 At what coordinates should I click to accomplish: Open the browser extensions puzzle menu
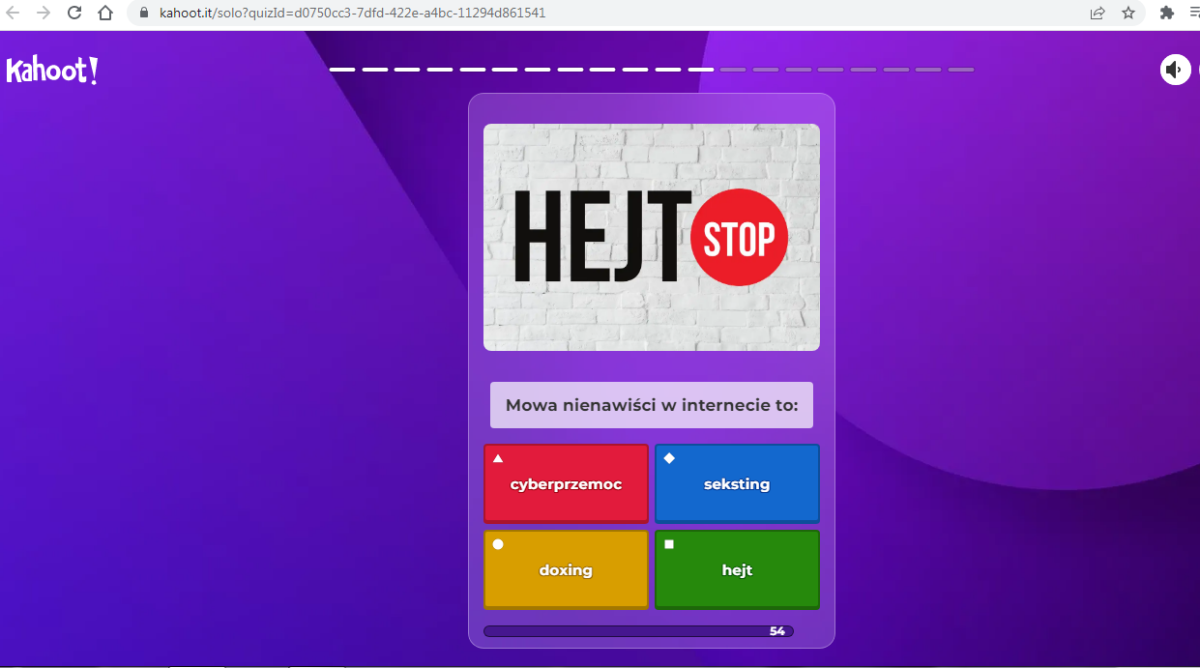[1166, 13]
